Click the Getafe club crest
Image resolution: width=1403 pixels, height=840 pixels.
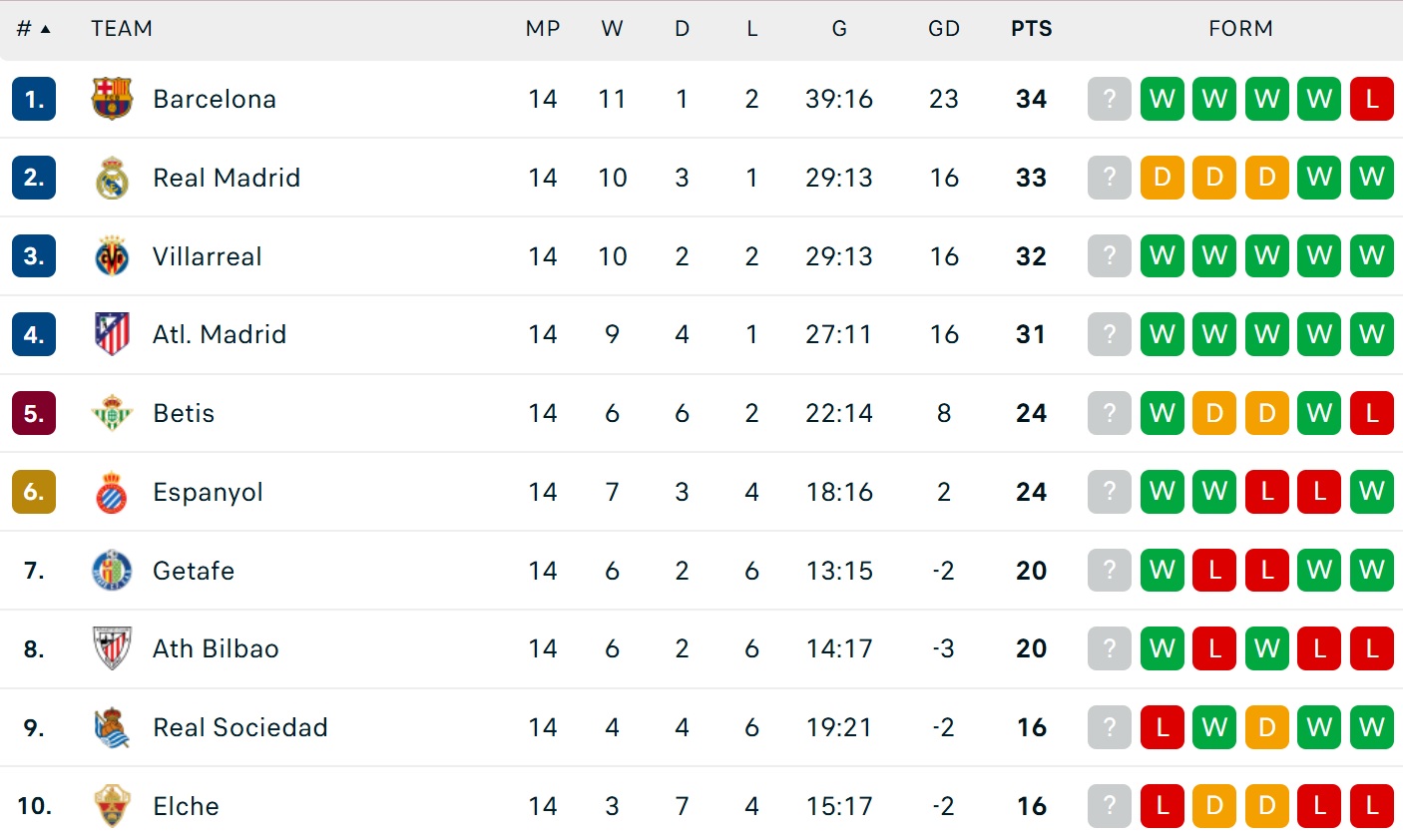click(x=112, y=571)
